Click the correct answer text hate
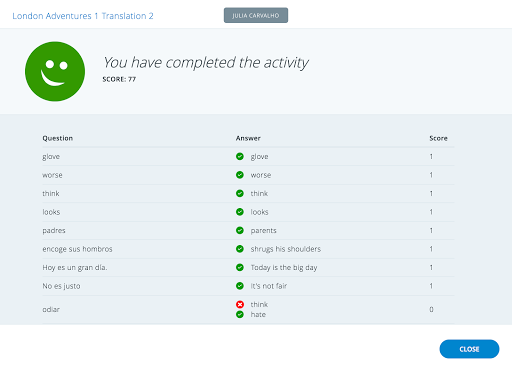512x374 pixels. [x=258, y=314]
